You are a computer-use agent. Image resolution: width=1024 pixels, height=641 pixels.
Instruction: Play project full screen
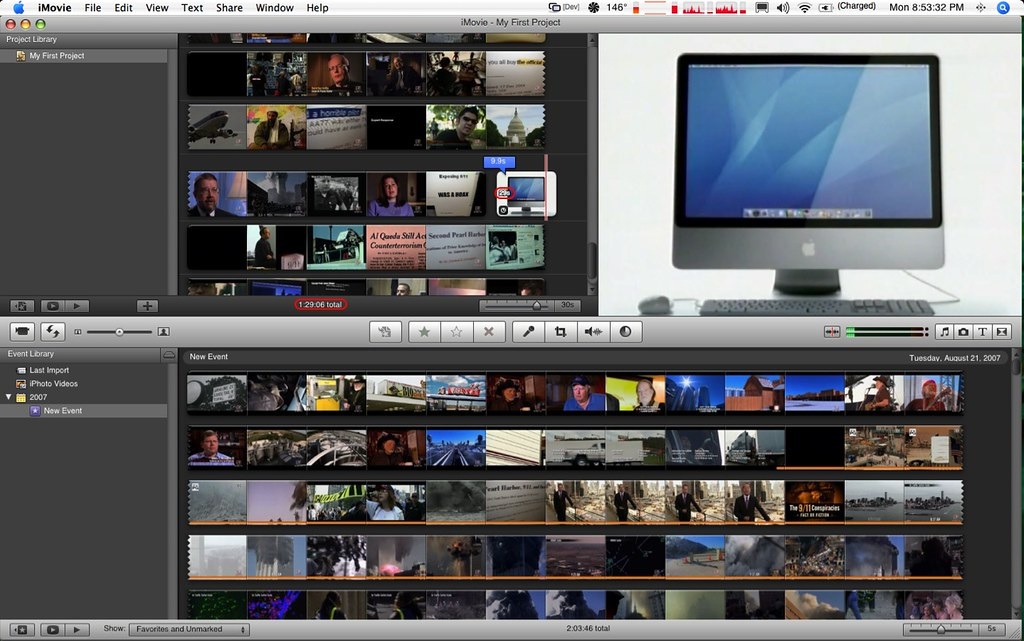tap(53, 305)
